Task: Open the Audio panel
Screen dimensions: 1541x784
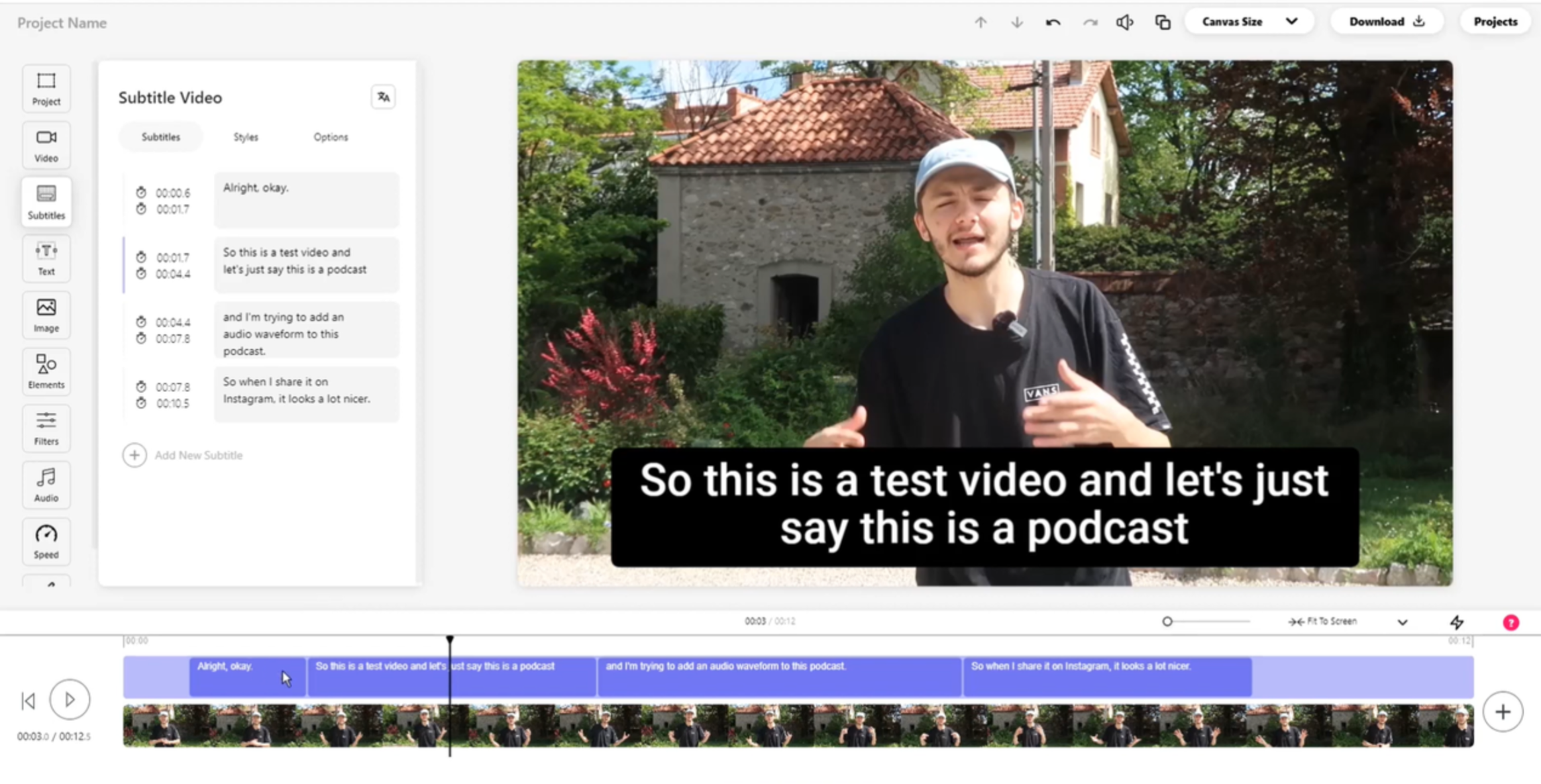Action: (45, 484)
